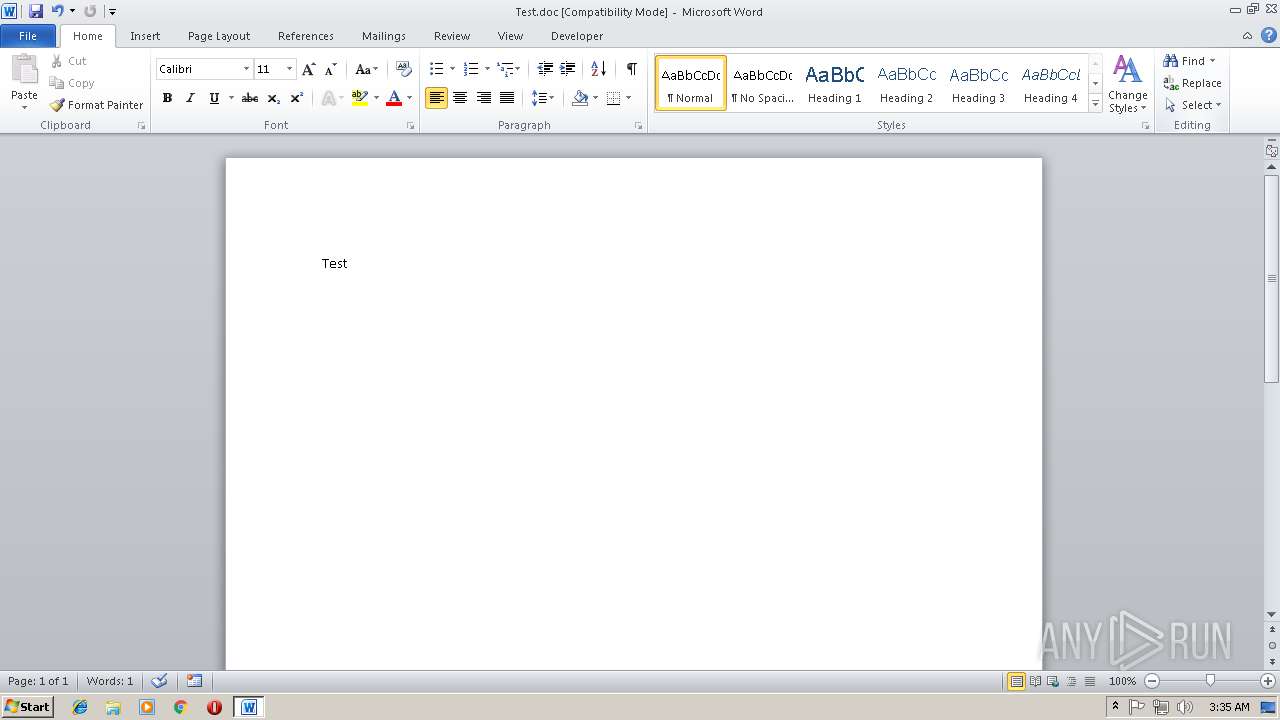Click the Cut scissors icon
The image size is (1280, 720).
(x=57, y=61)
